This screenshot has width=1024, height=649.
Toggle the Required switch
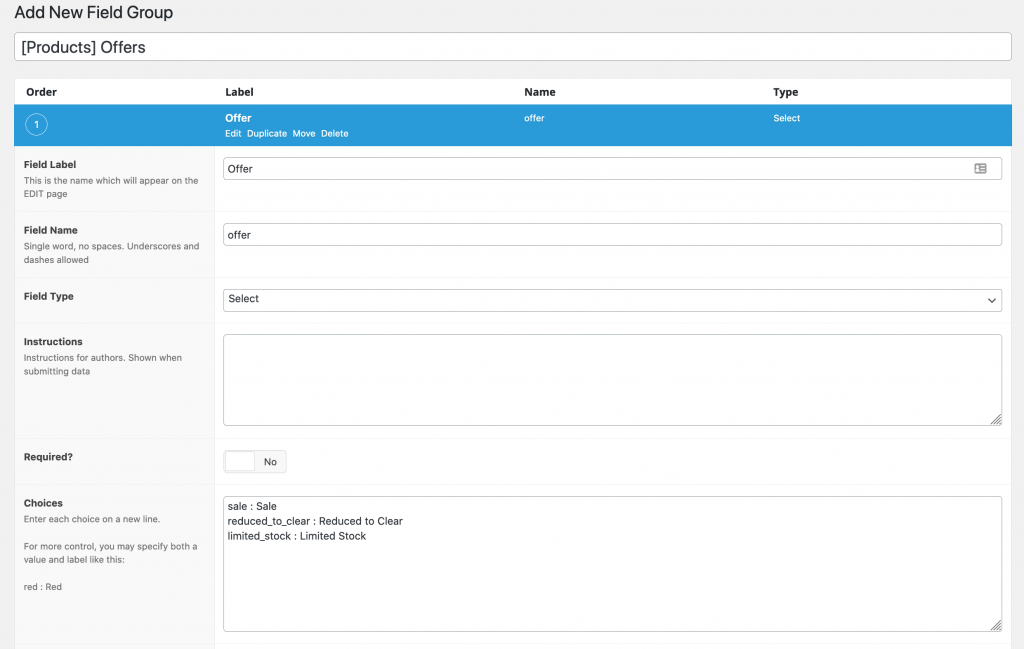point(255,461)
